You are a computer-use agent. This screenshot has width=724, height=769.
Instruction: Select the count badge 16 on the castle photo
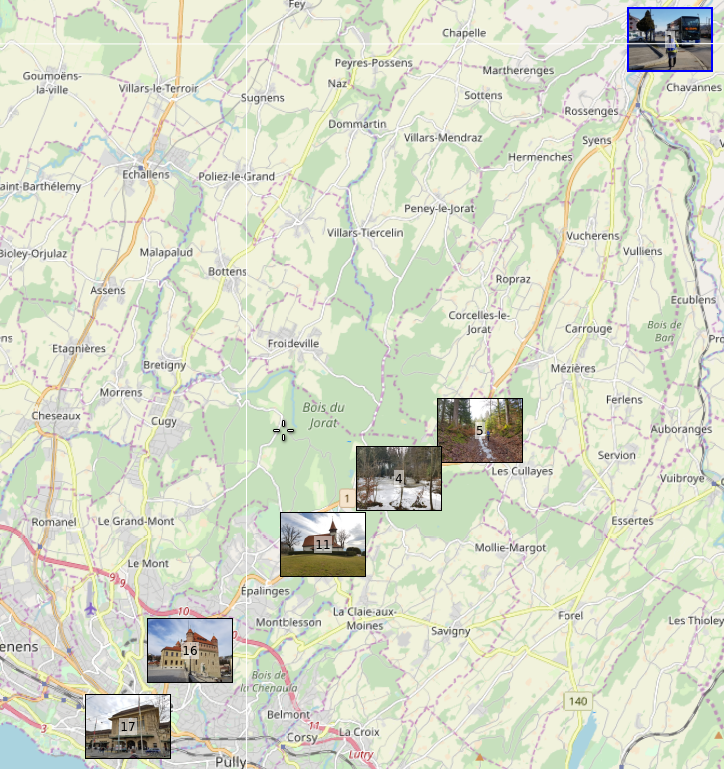click(x=190, y=651)
